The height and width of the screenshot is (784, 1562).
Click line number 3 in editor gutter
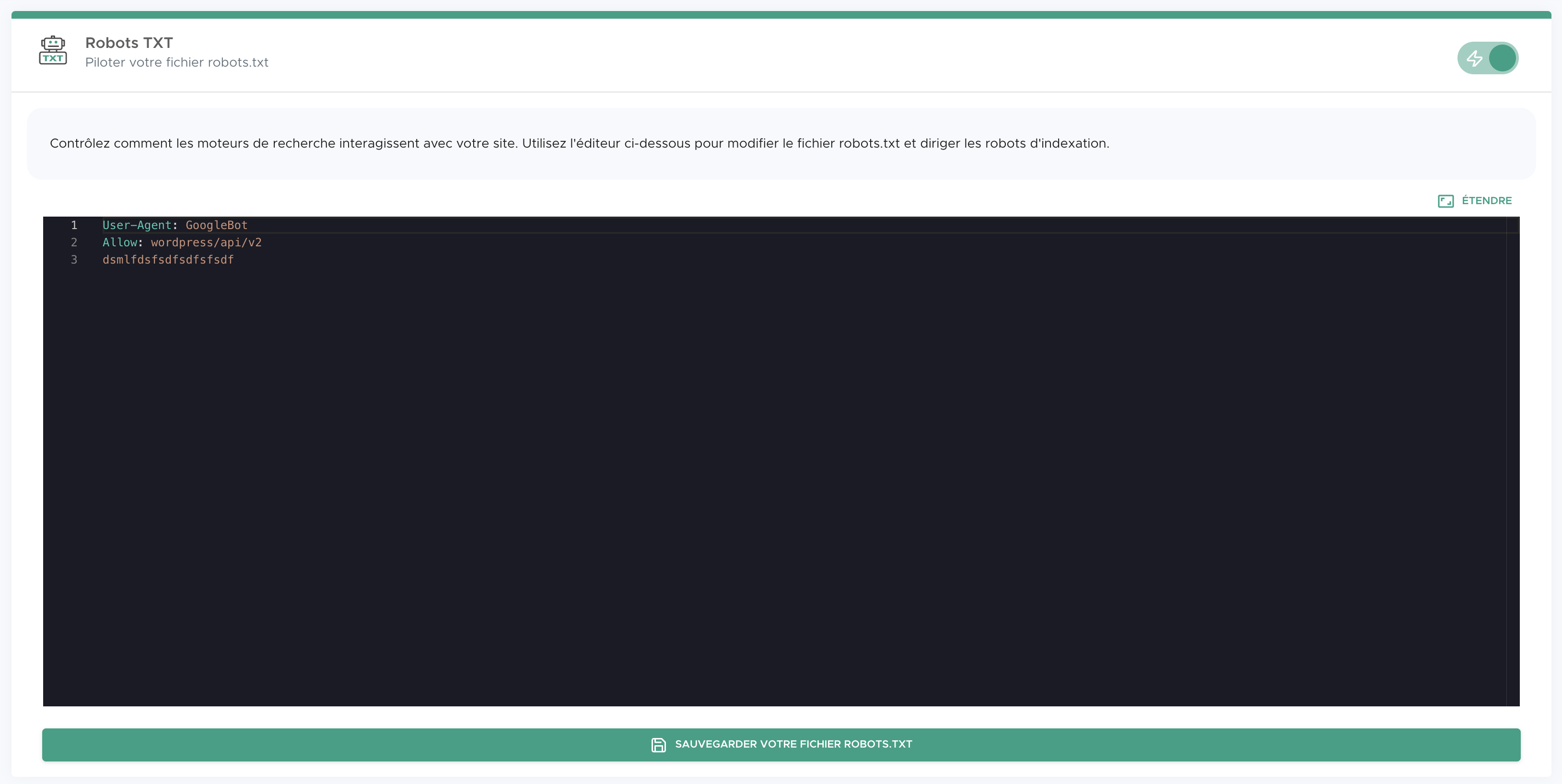click(x=74, y=260)
